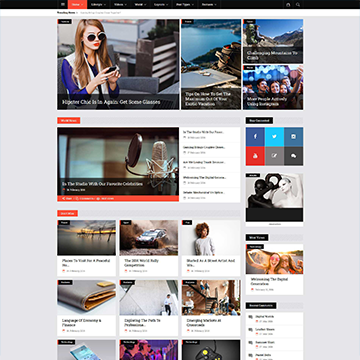
Task: Expand the Videos menu dropdown
Action: tap(120, 4)
